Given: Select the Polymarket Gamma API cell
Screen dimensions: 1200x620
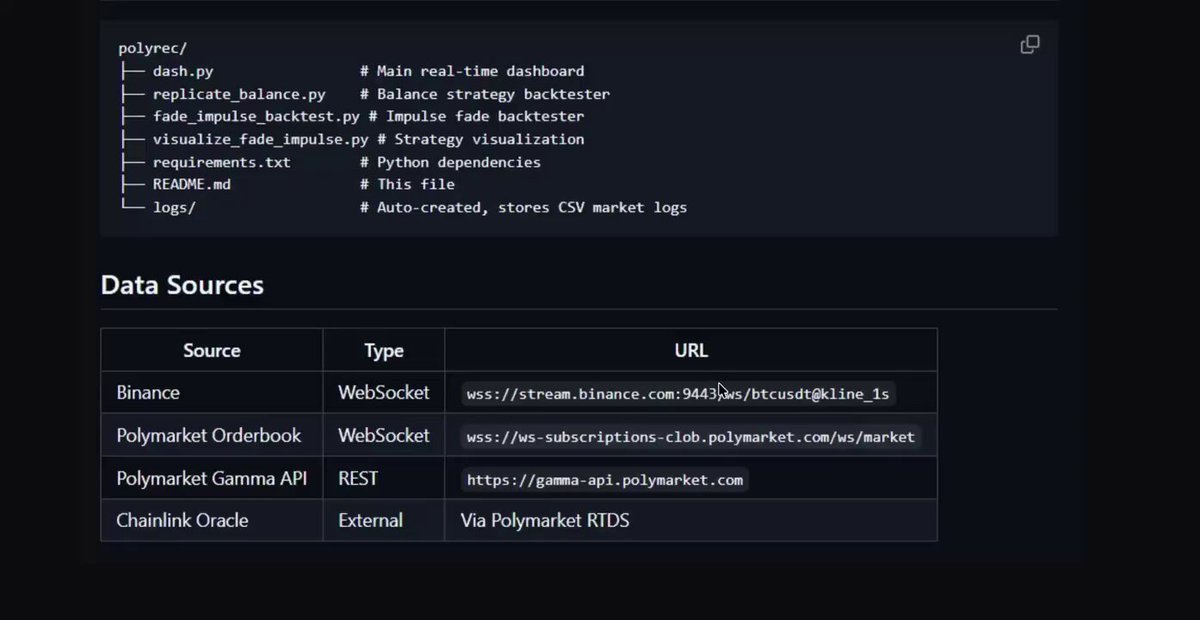Looking at the screenshot, I should click(x=212, y=479).
